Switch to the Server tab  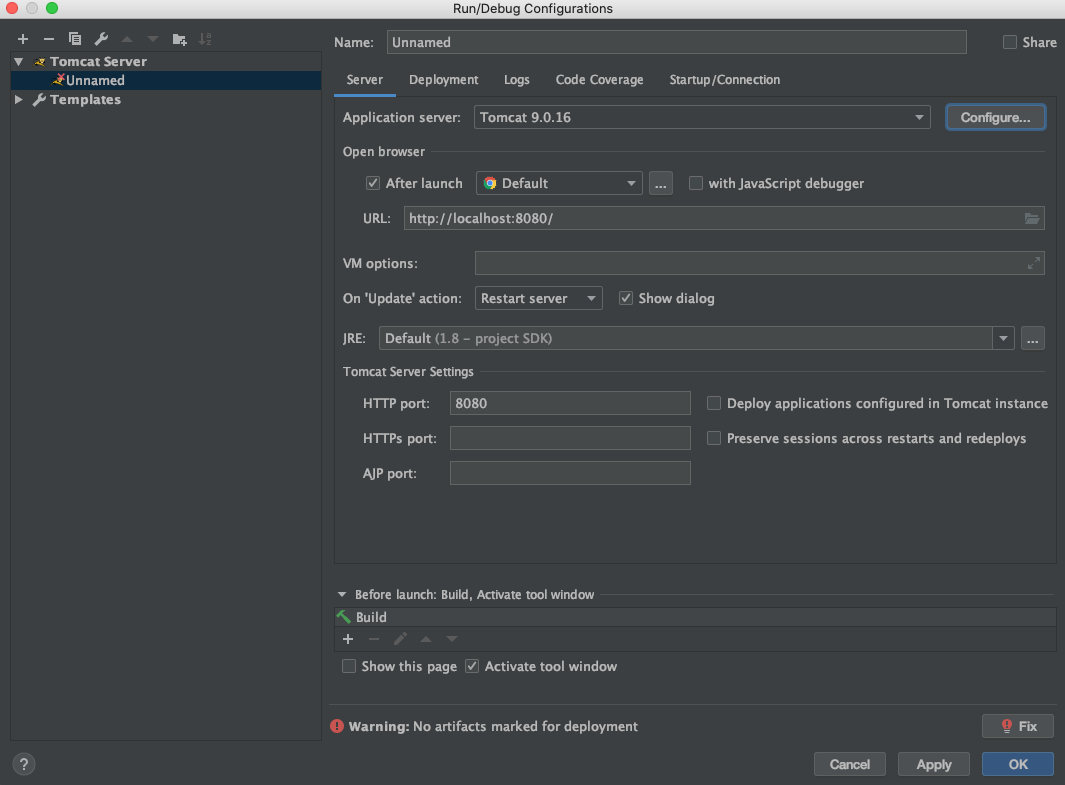[x=365, y=80]
